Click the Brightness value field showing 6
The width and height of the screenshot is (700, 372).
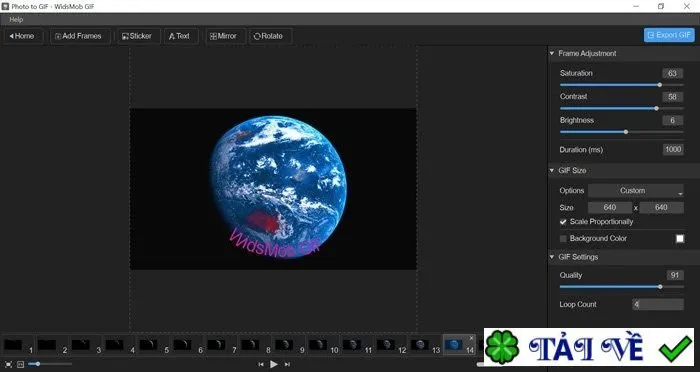click(672, 121)
